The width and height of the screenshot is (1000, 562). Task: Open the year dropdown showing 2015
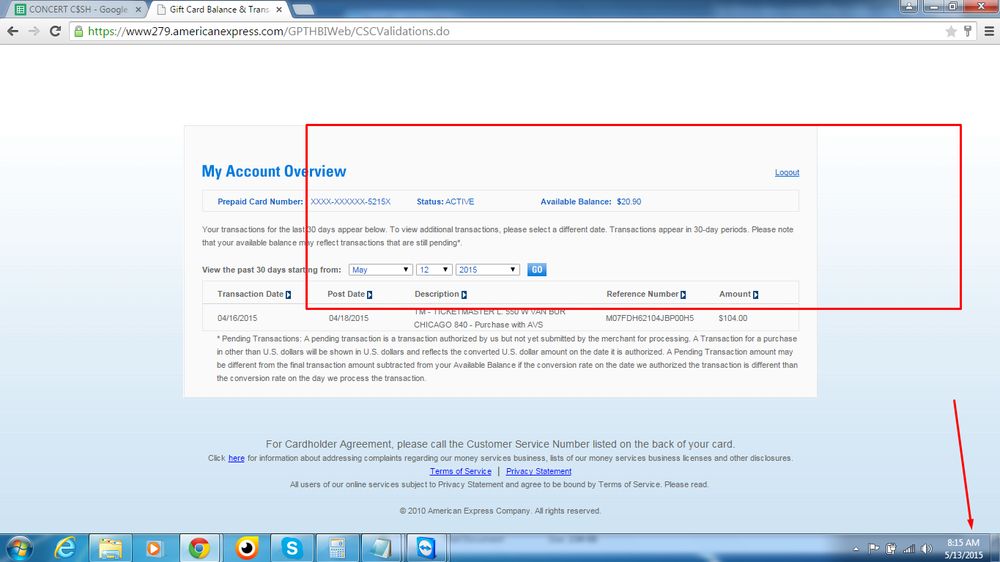487,270
